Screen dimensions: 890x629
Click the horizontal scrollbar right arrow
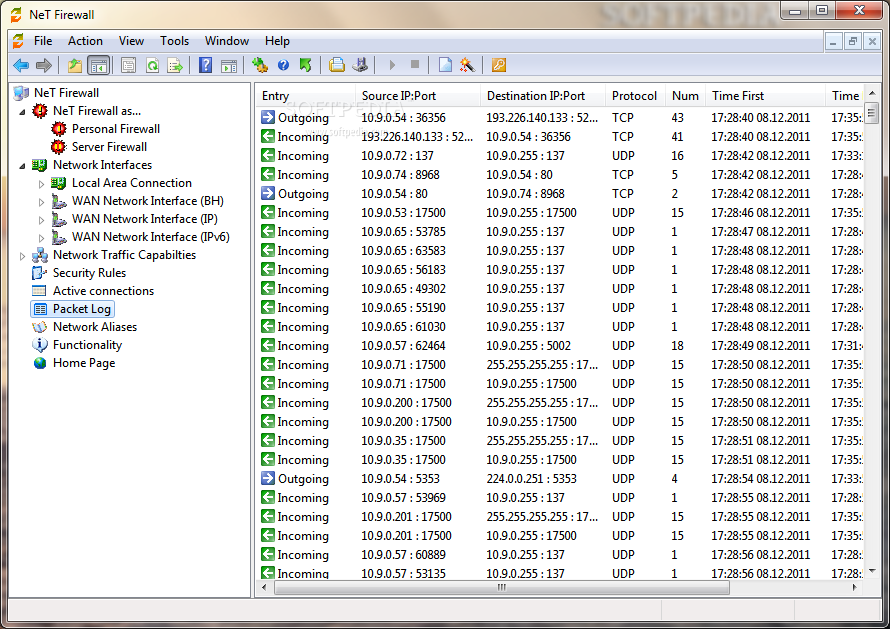tap(855, 588)
